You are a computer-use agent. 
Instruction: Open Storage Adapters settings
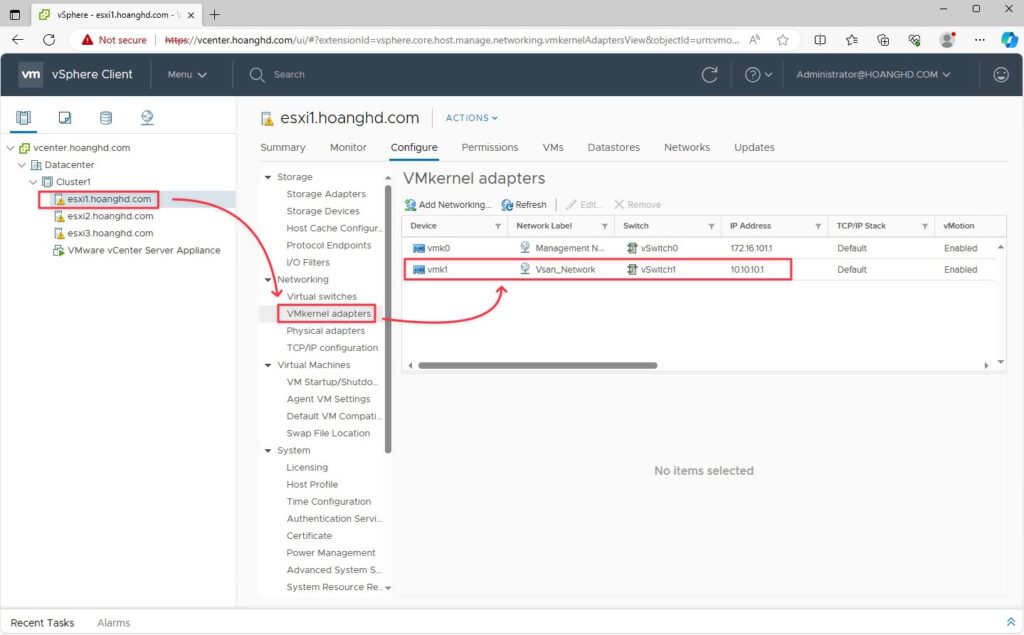coord(326,194)
